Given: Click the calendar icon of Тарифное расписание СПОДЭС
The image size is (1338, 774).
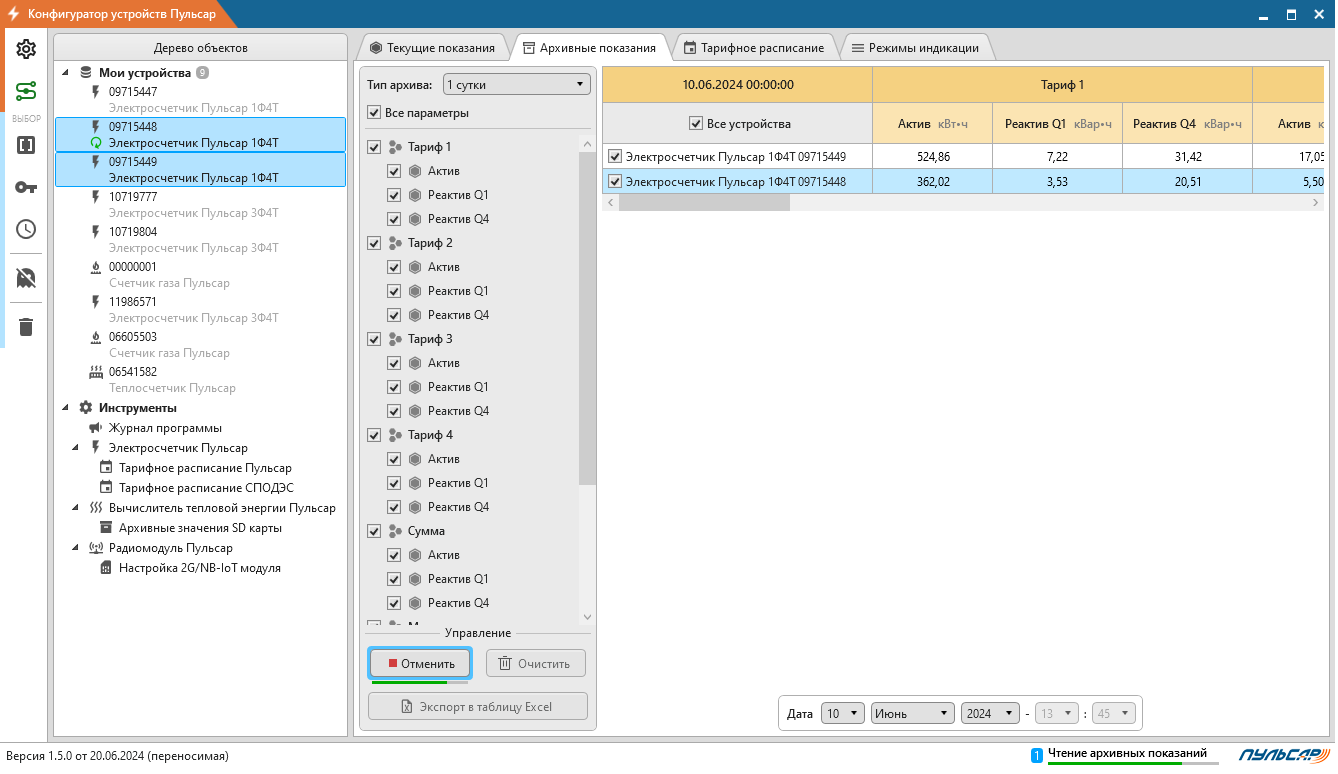Looking at the screenshot, I should (106, 488).
